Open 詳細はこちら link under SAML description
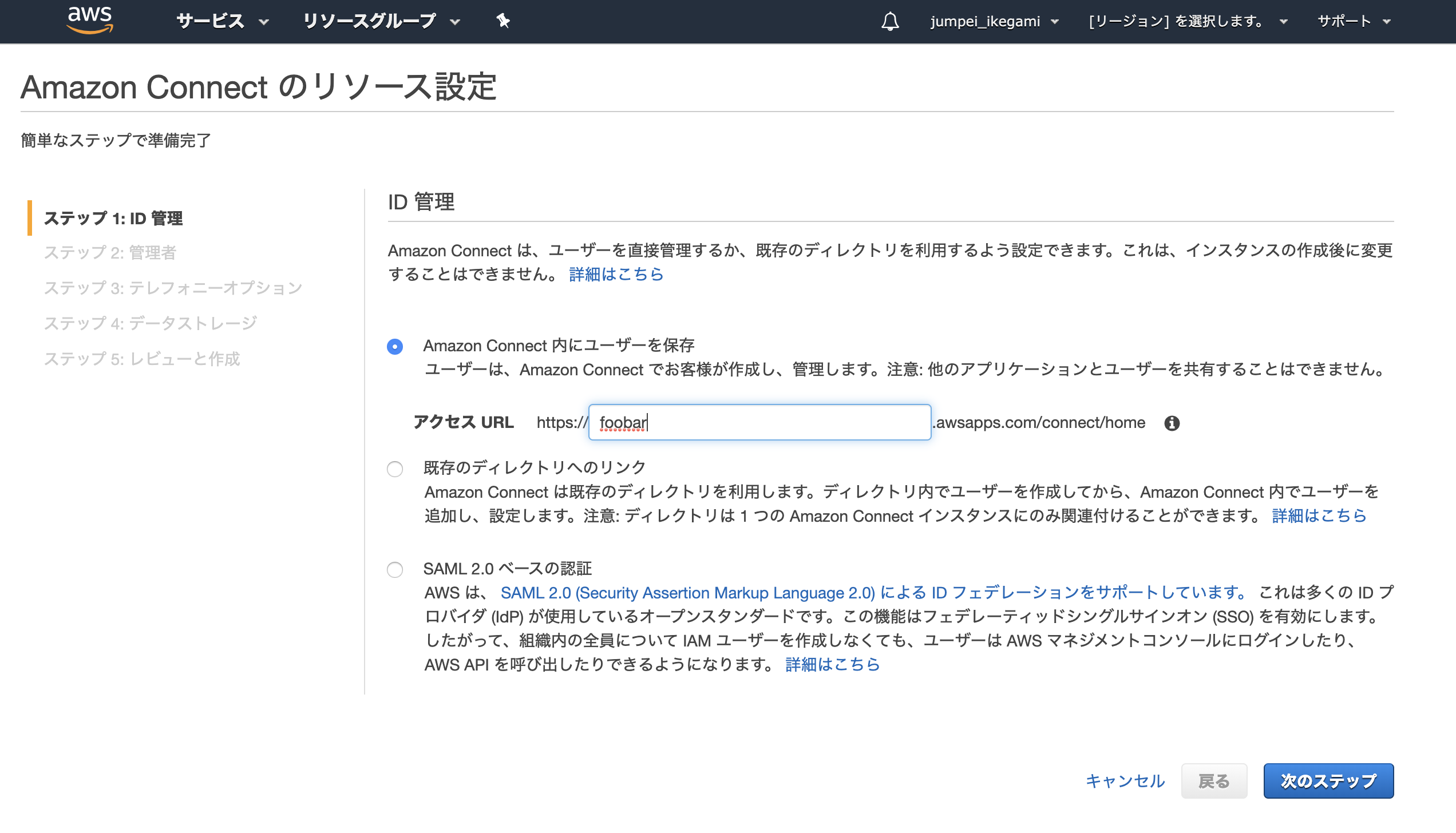This screenshot has width=1456, height=833. pyautogui.click(x=833, y=665)
